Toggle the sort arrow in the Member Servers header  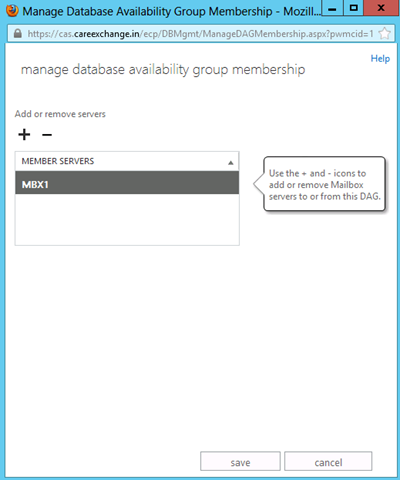coord(230,163)
